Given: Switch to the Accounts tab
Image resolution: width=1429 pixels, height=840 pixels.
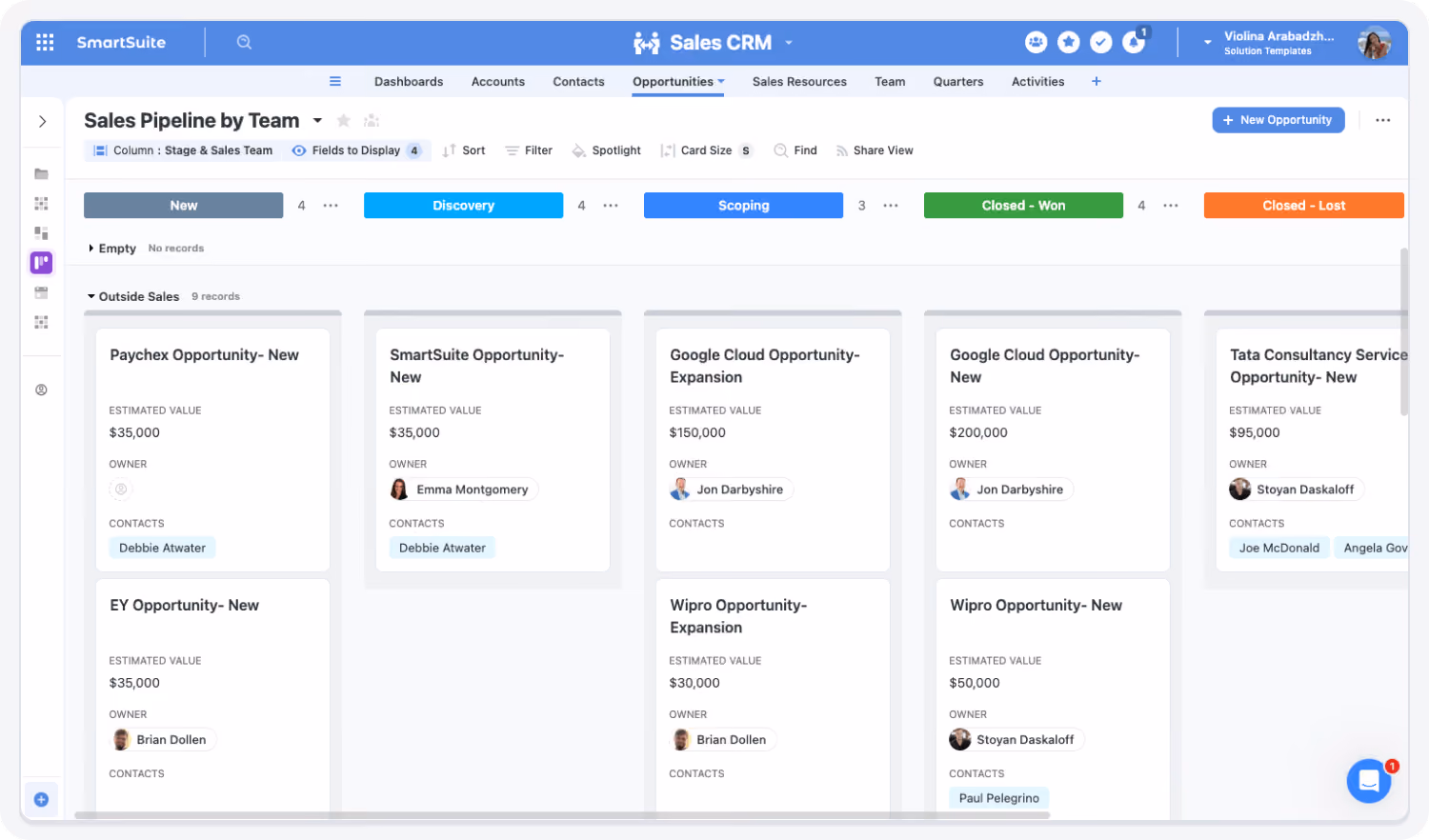Looking at the screenshot, I should pyautogui.click(x=498, y=82).
